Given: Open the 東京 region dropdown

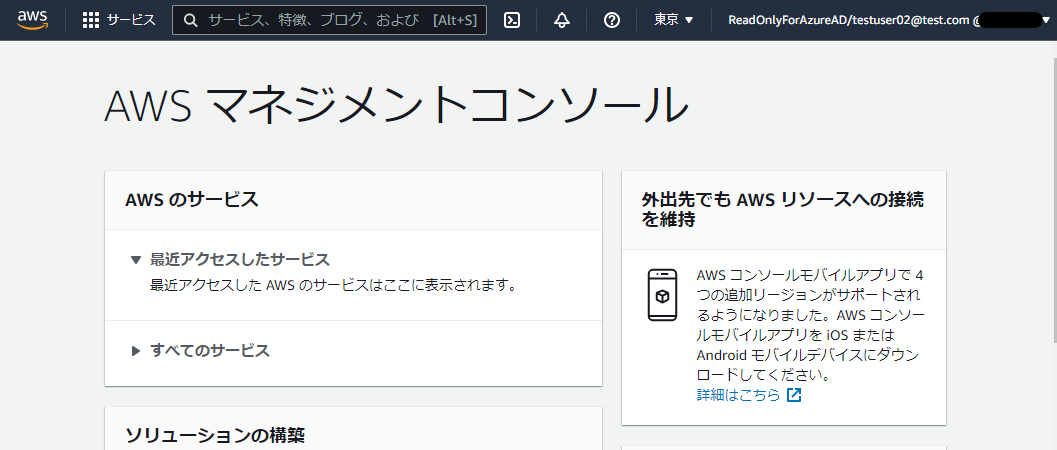Looking at the screenshot, I should (673, 20).
